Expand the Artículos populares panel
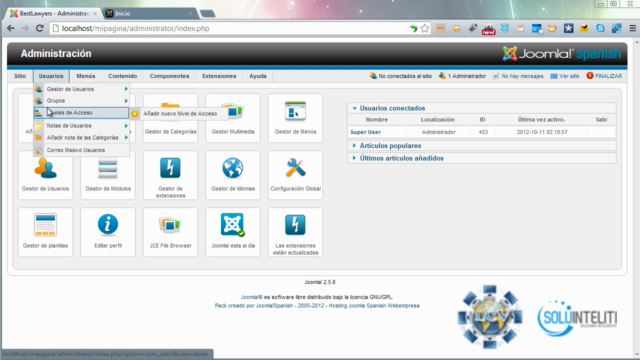The width and height of the screenshot is (640, 360). pyautogui.click(x=355, y=146)
